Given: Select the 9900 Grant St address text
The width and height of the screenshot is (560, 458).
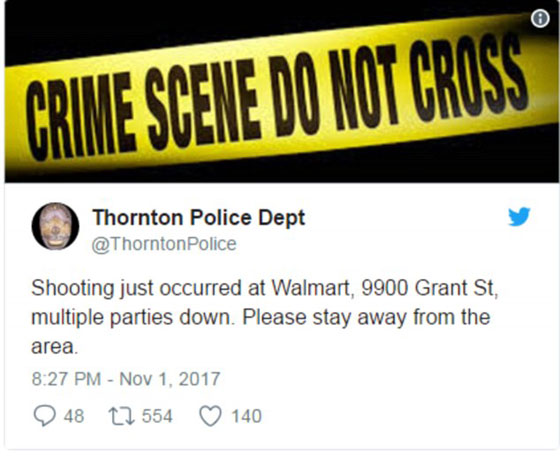Looking at the screenshot, I should [x=430, y=288].
